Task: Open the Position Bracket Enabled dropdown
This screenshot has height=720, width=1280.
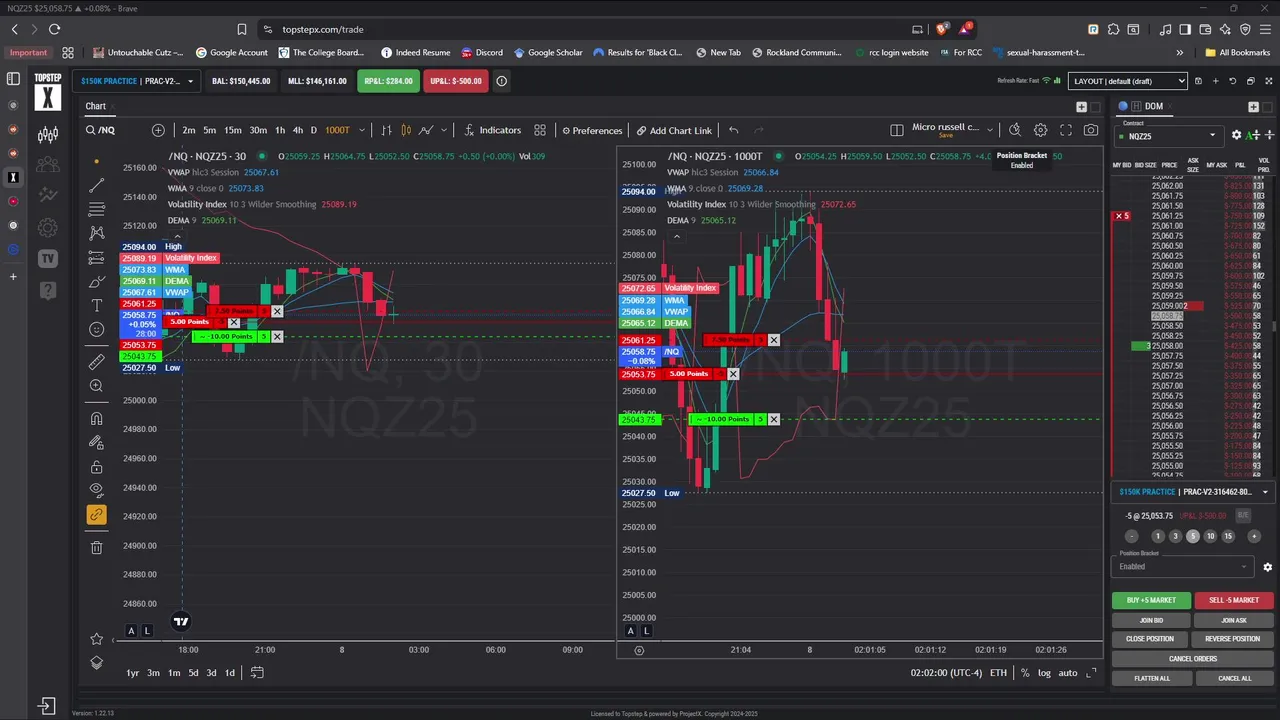Action: (x=1182, y=566)
